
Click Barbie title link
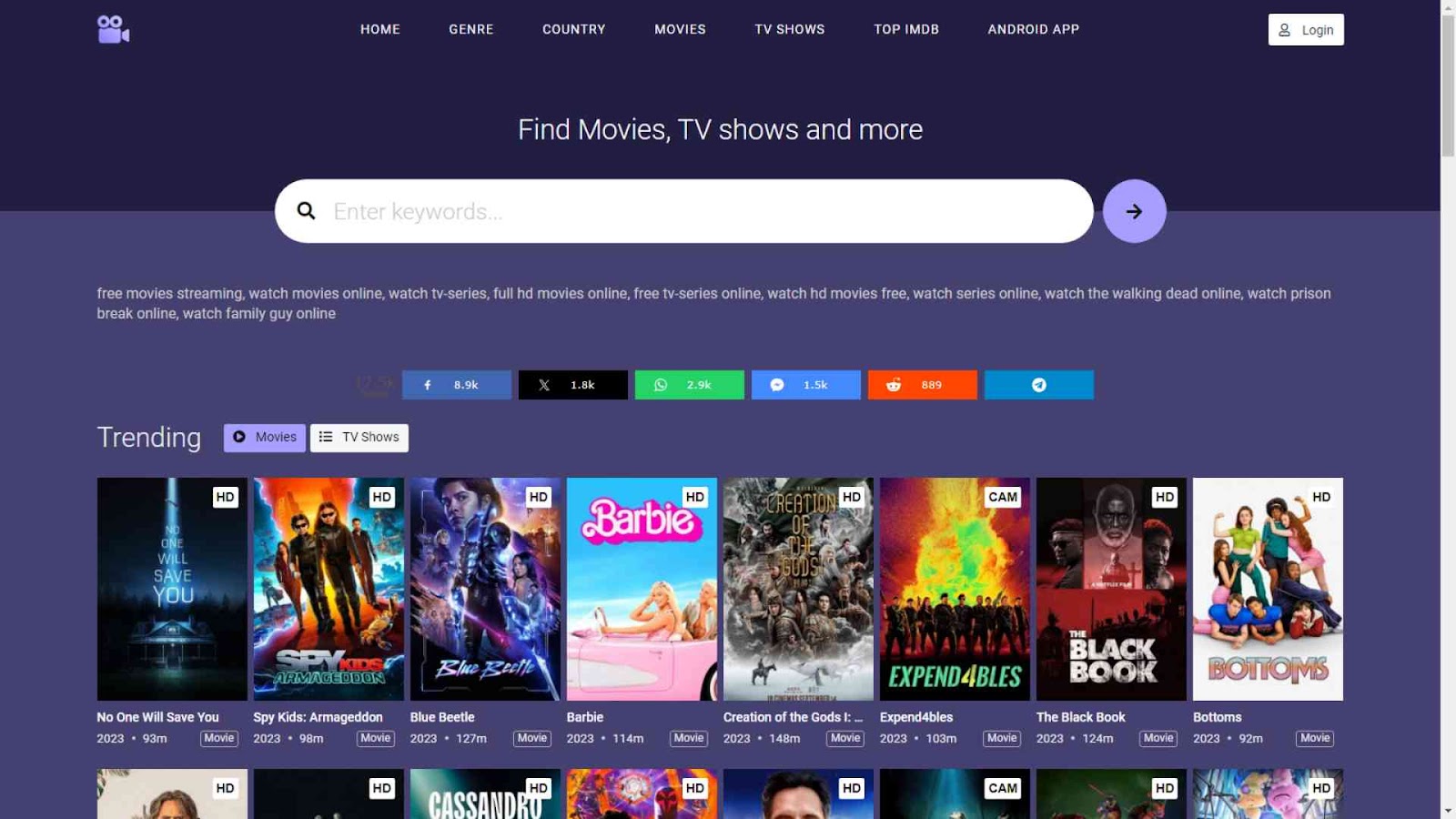pyautogui.click(x=585, y=717)
